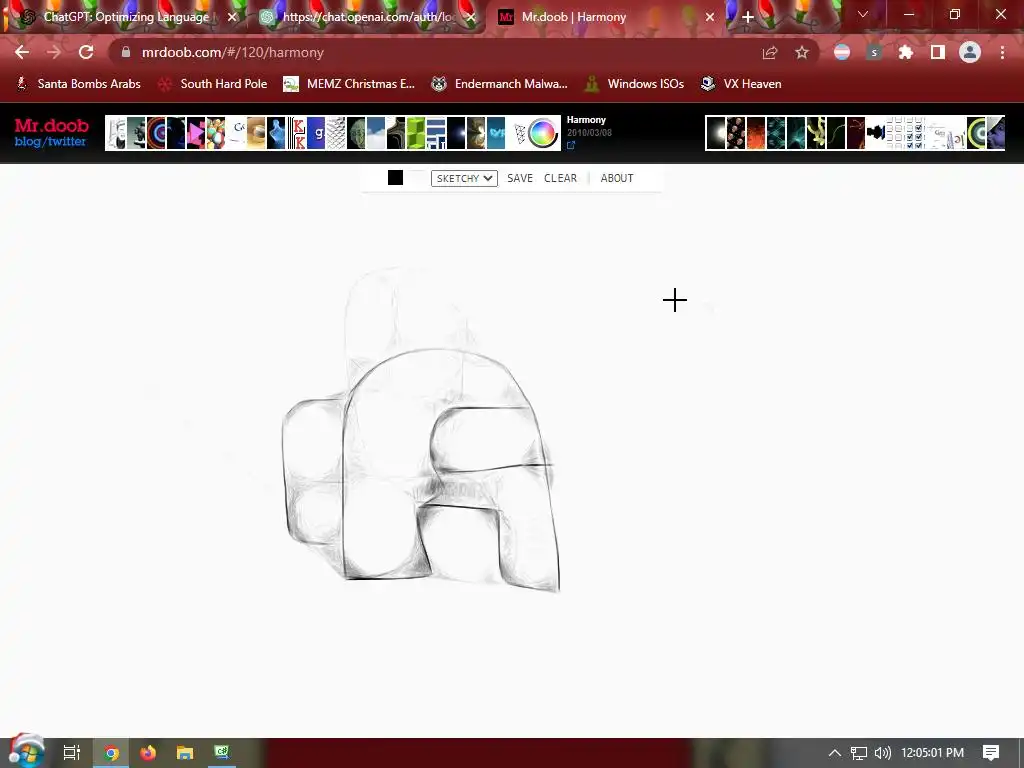
Task: Open the South Hard Pole bookmark
Action: 214,84
